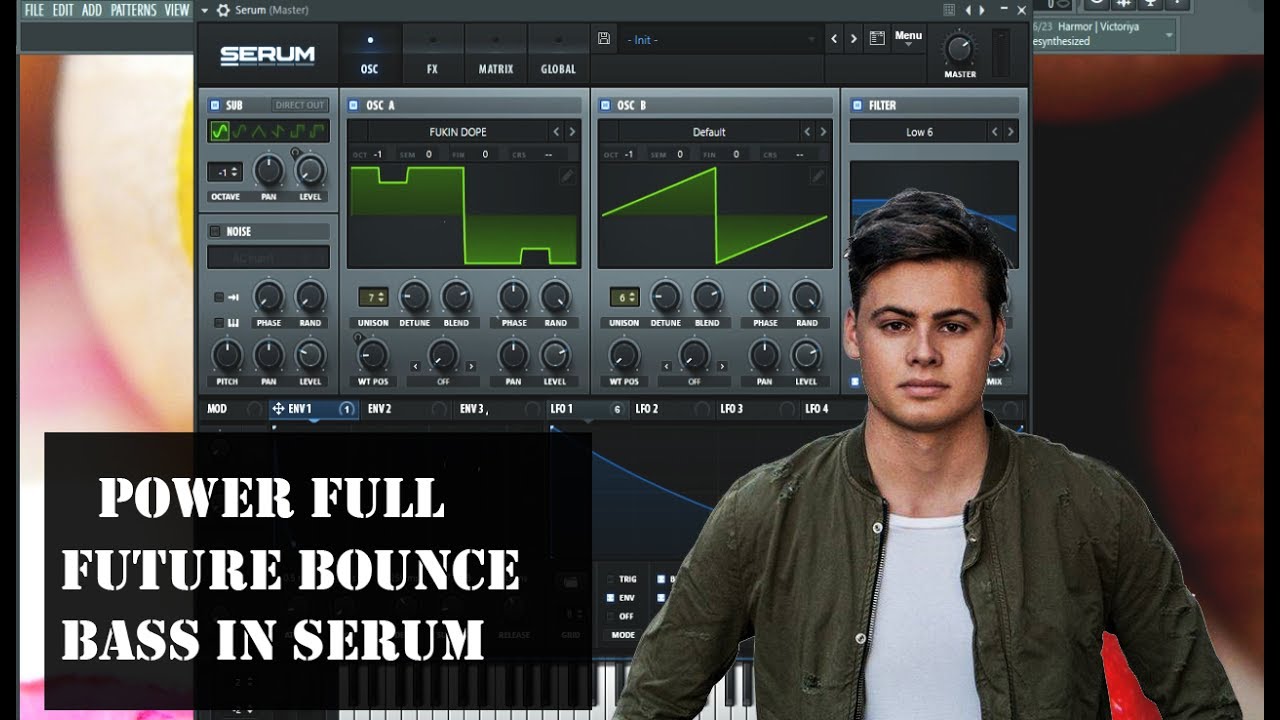Switch to the MATRIX tab
Image resolution: width=1280 pixels, height=720 pixels.
[495, 55]
